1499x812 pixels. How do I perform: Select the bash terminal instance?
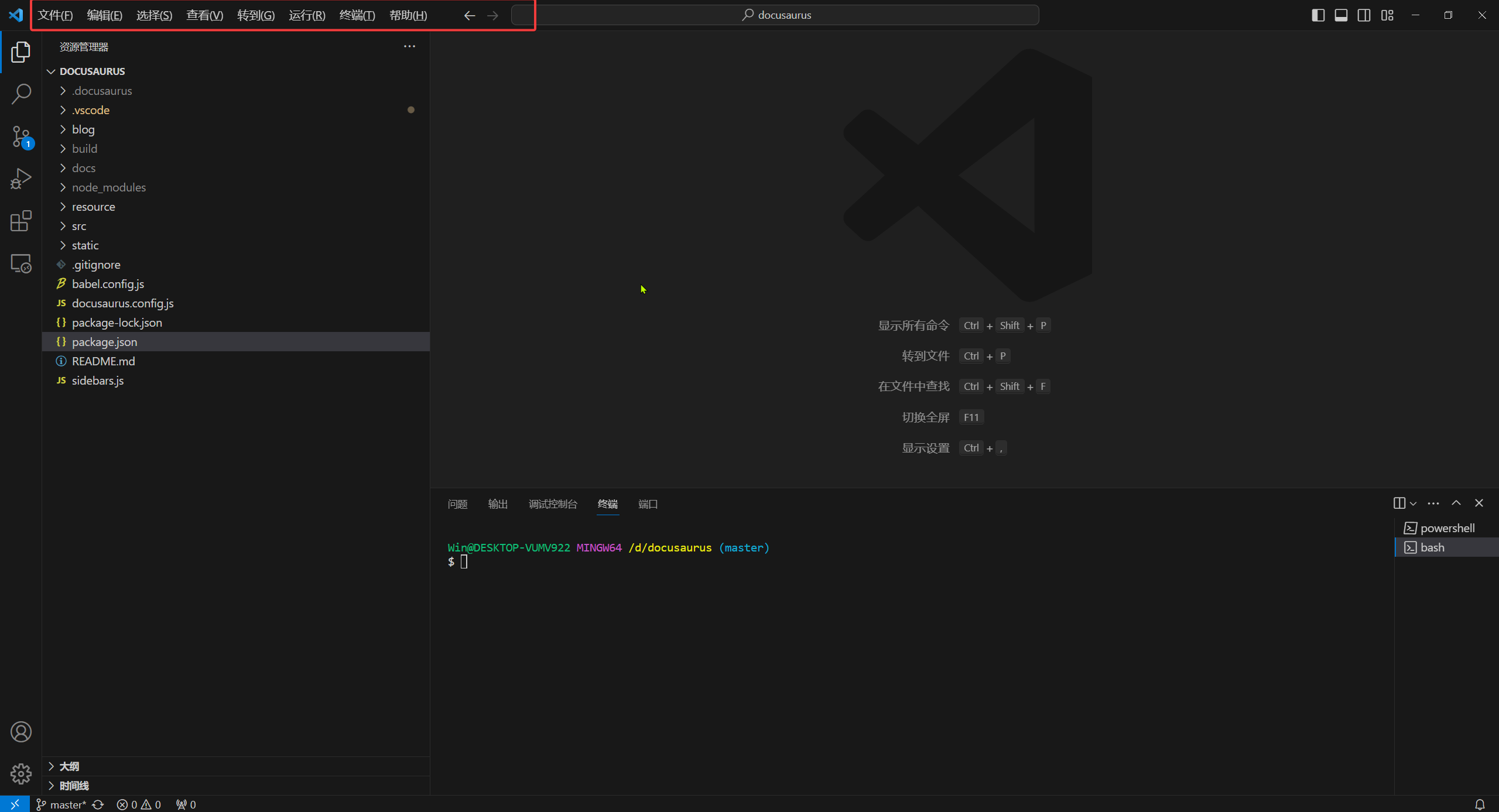tap(1446, 547)
